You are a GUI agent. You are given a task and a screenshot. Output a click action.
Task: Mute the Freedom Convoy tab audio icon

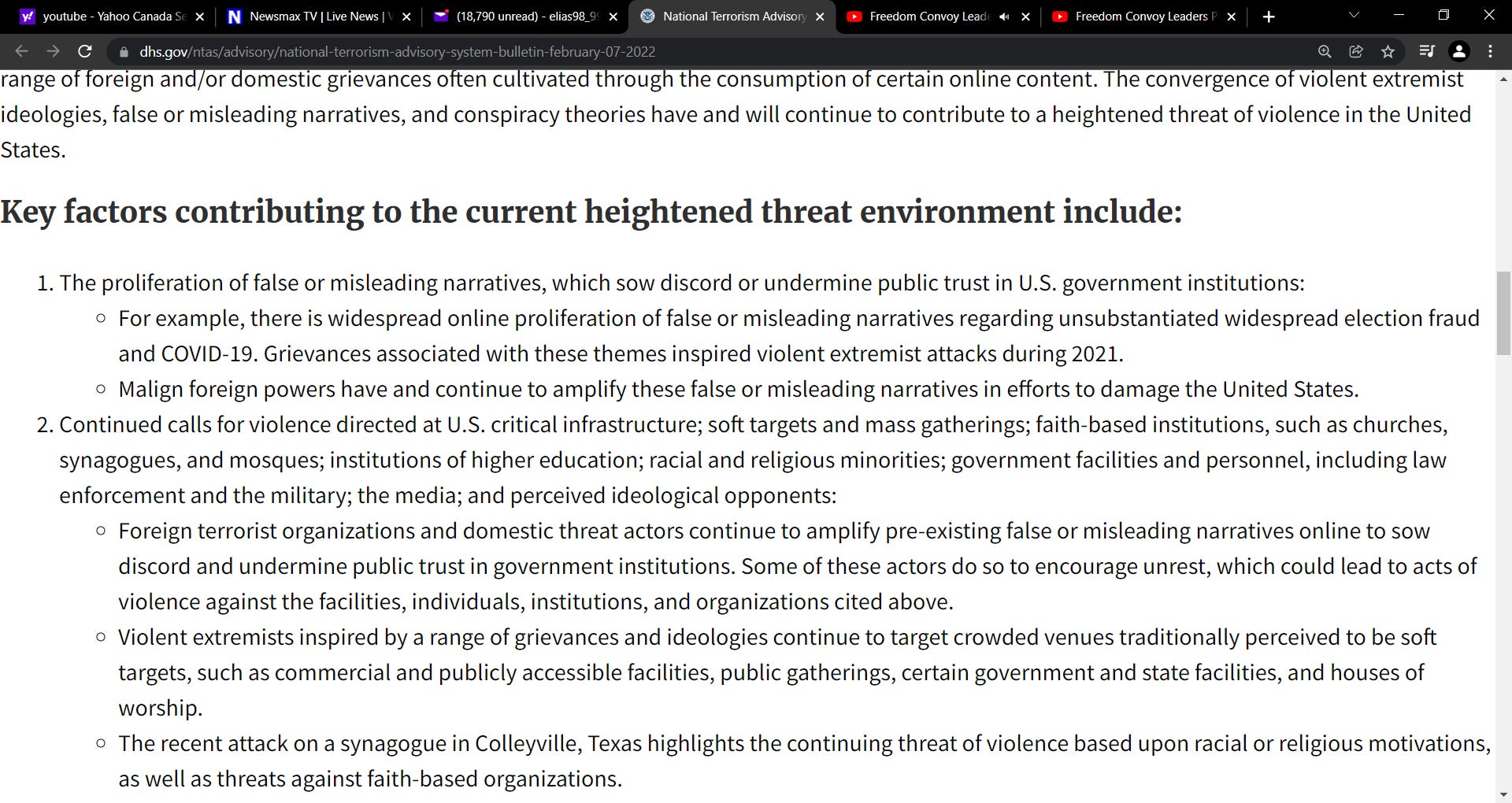click(x=1004, y=17)
